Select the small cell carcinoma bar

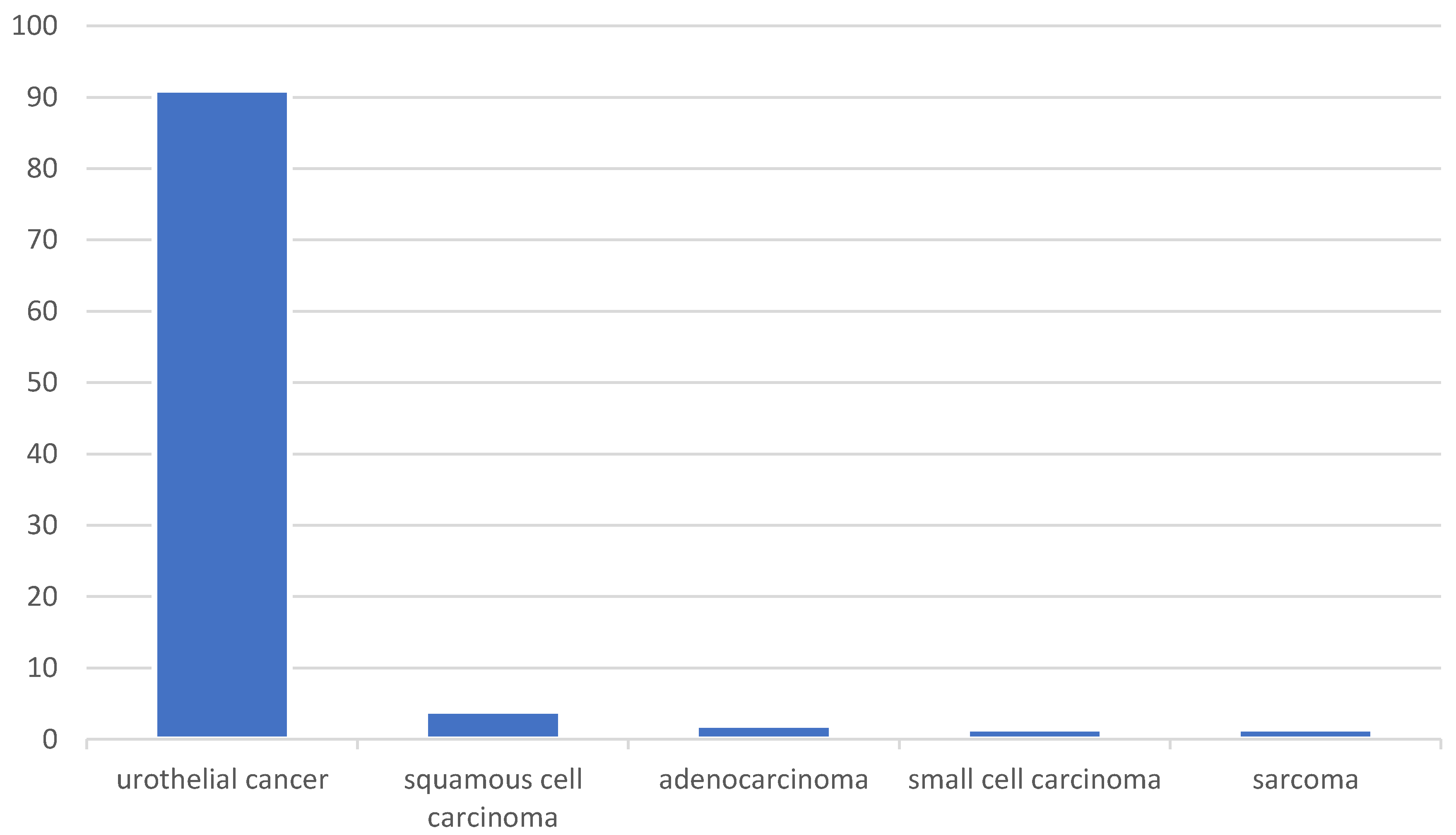coord(1034,734)
